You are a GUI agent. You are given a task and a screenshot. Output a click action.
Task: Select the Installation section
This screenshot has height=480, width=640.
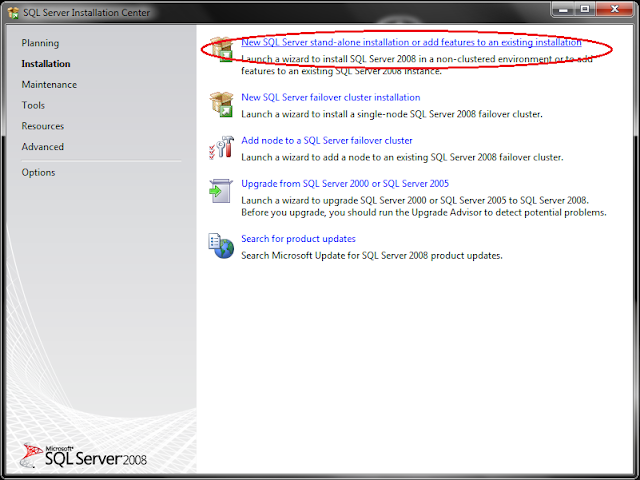click(46, 64)
